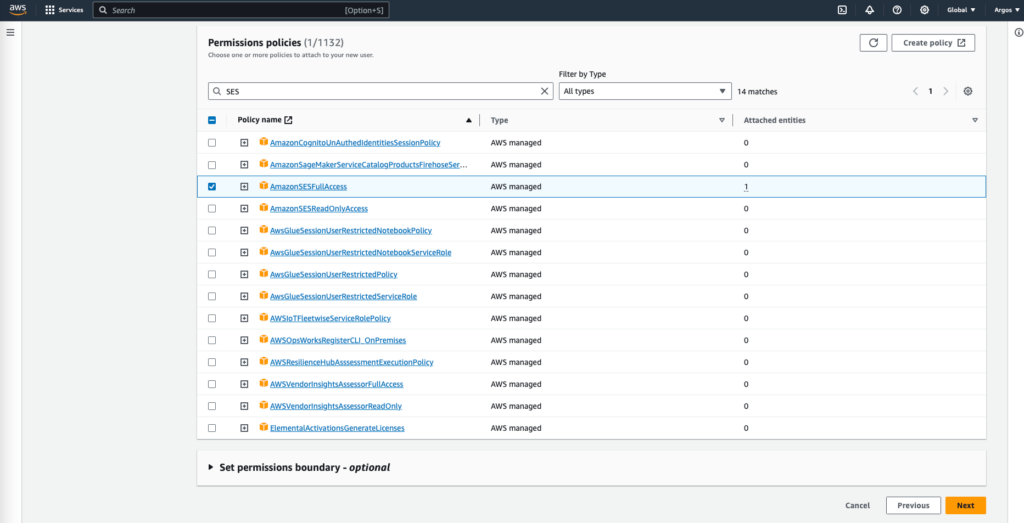Uncheck the AmazonSESFullAccess checkbox
Image resolution: width=1024 pixels, height=523 pixels.
(212, 187)
